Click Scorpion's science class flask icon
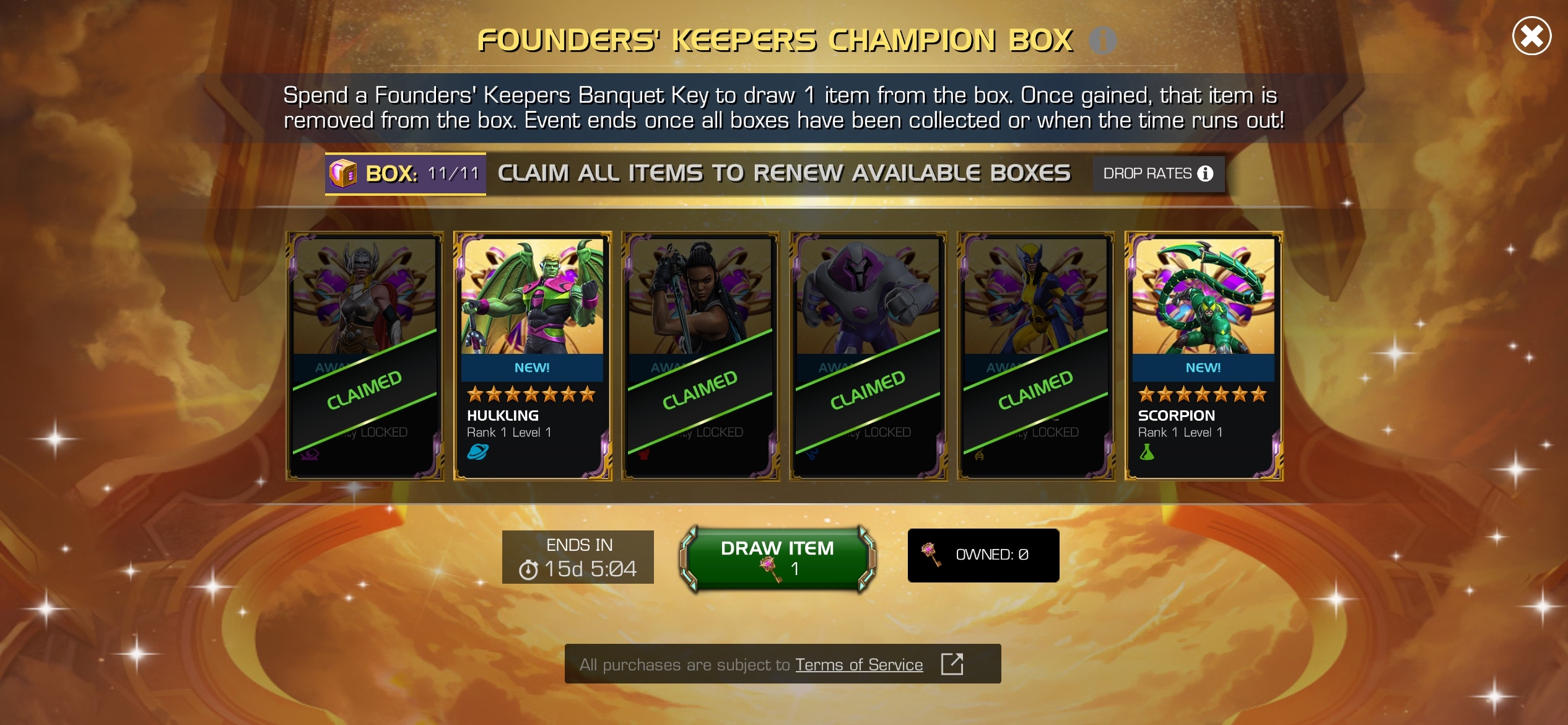This screenshot has width=1568, height=725. 1147,453
